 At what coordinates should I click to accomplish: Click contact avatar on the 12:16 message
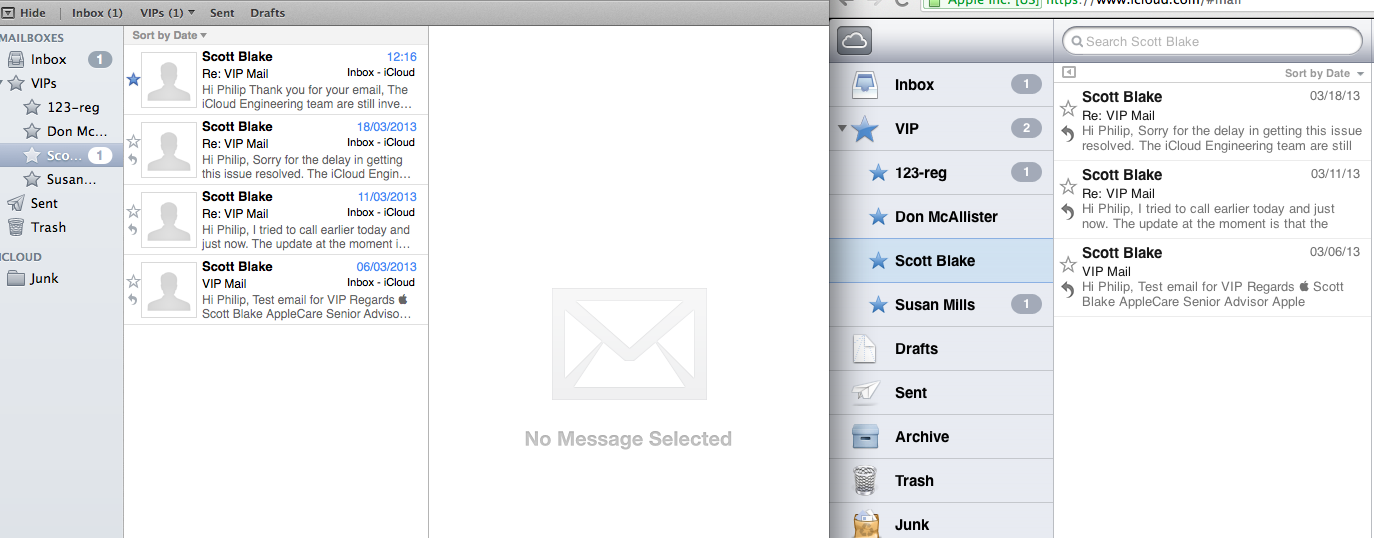[169, 79]
